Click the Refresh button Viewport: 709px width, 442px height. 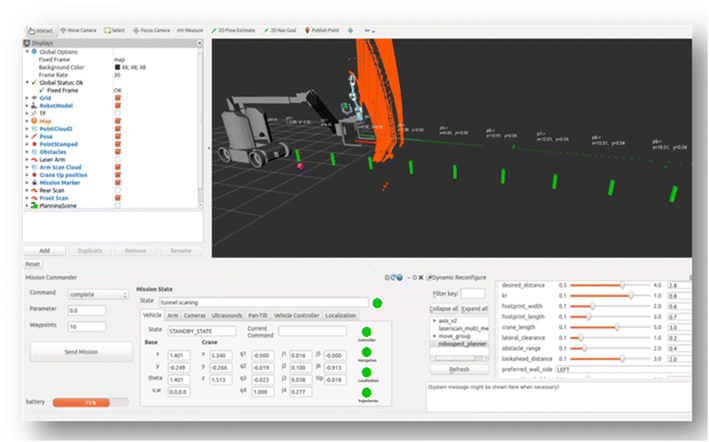coord(458,368)
